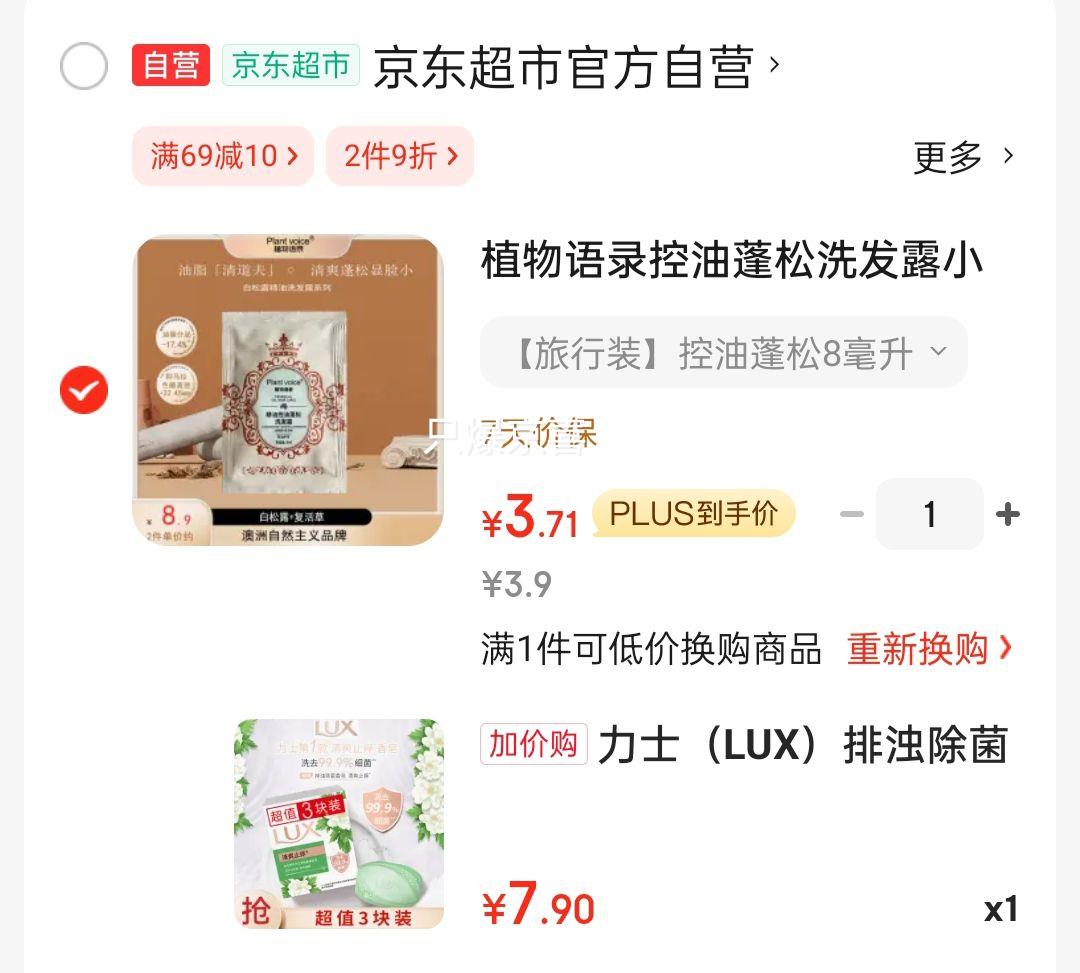Select the 京东超市官方自营 store radio button
Image resolution: width=1080 pixels, height=973 pixels.
point(84,66)
